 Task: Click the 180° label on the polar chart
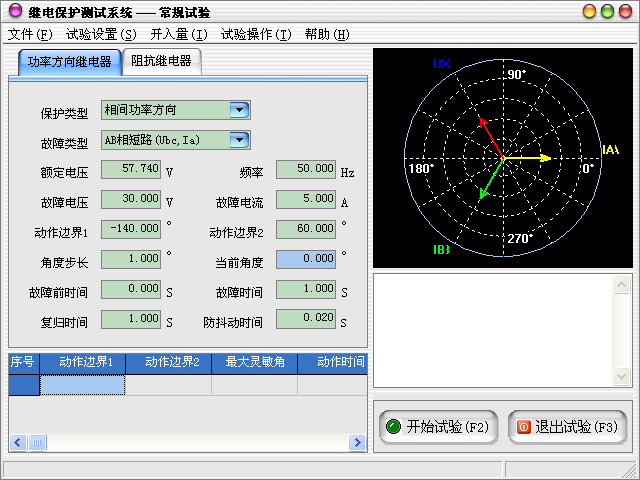click(x=421, y=168)
